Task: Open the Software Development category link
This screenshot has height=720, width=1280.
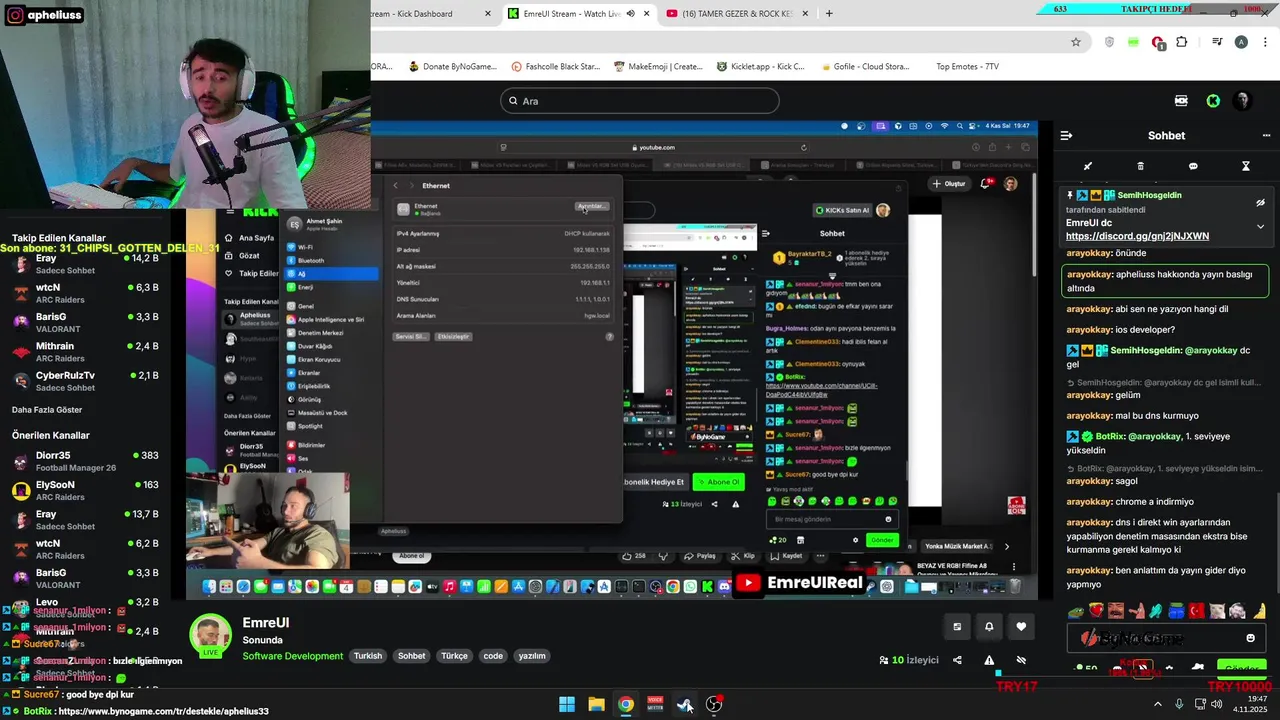Action: click(292, 656)
